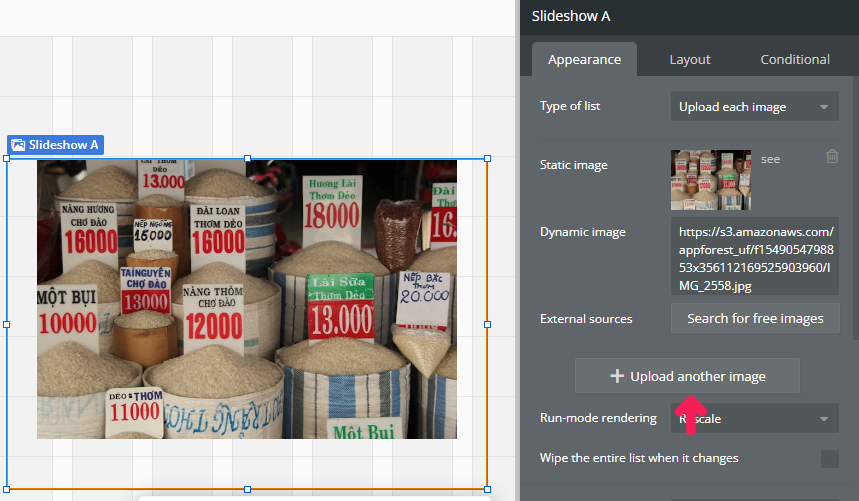Click the 'Dynamic image' label
This screenshot has height=501, width=859.
click(582, 232)
